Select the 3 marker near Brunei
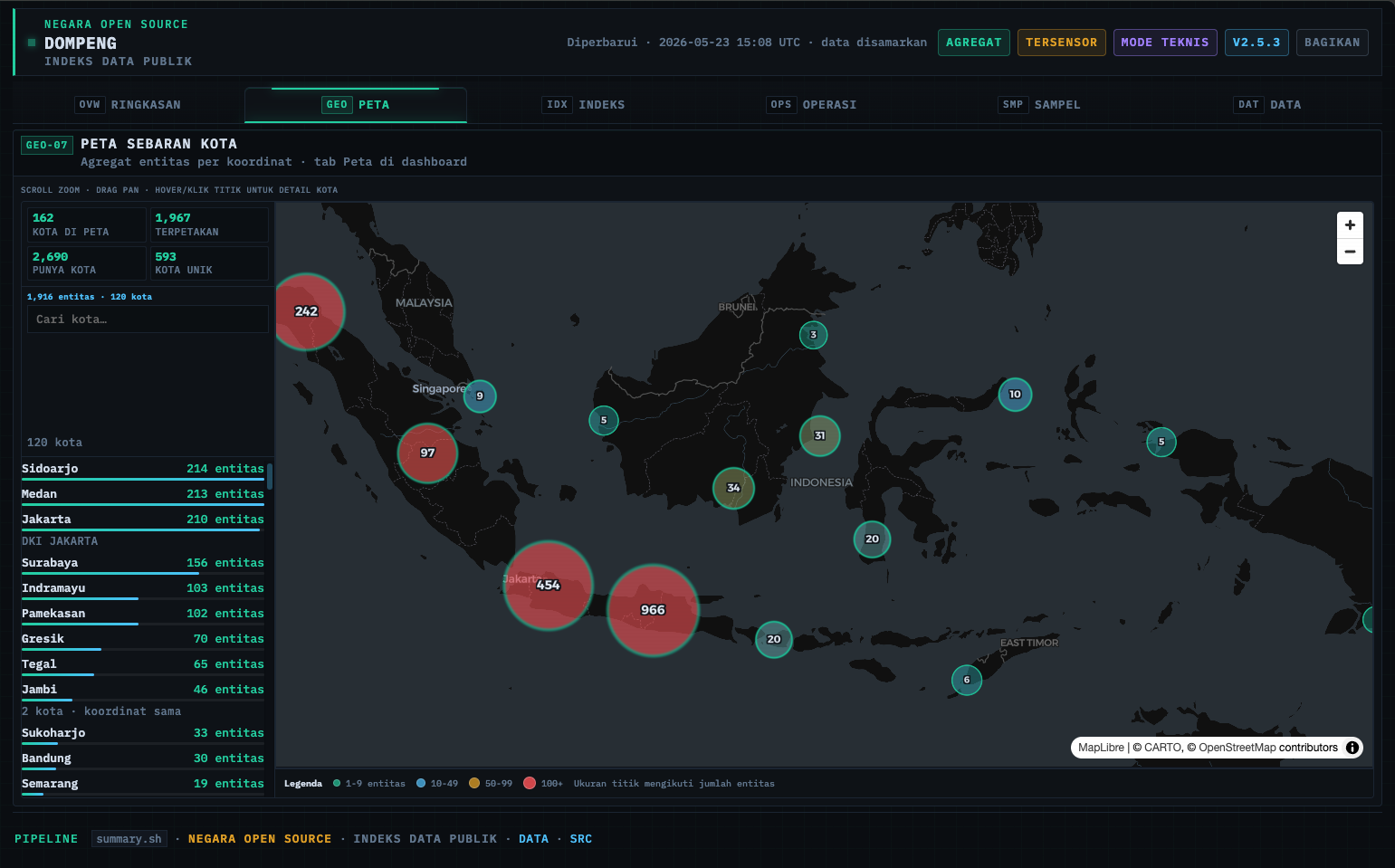Viewport: 1395px width, 868px height. coord(813,335)
